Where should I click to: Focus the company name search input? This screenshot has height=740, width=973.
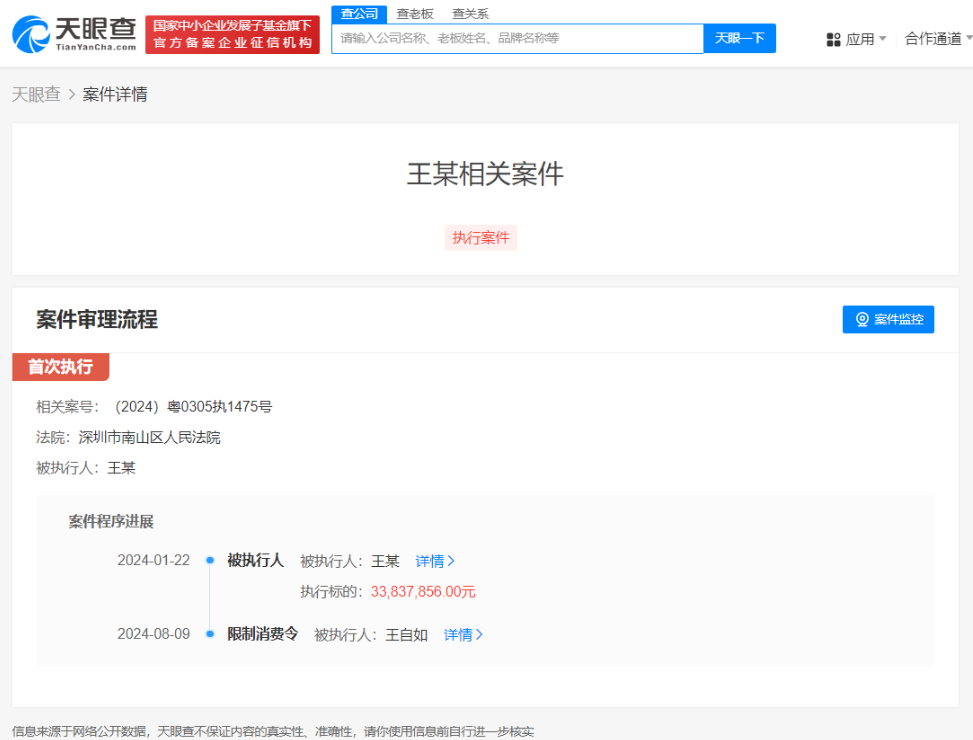(x=517, y=38)
